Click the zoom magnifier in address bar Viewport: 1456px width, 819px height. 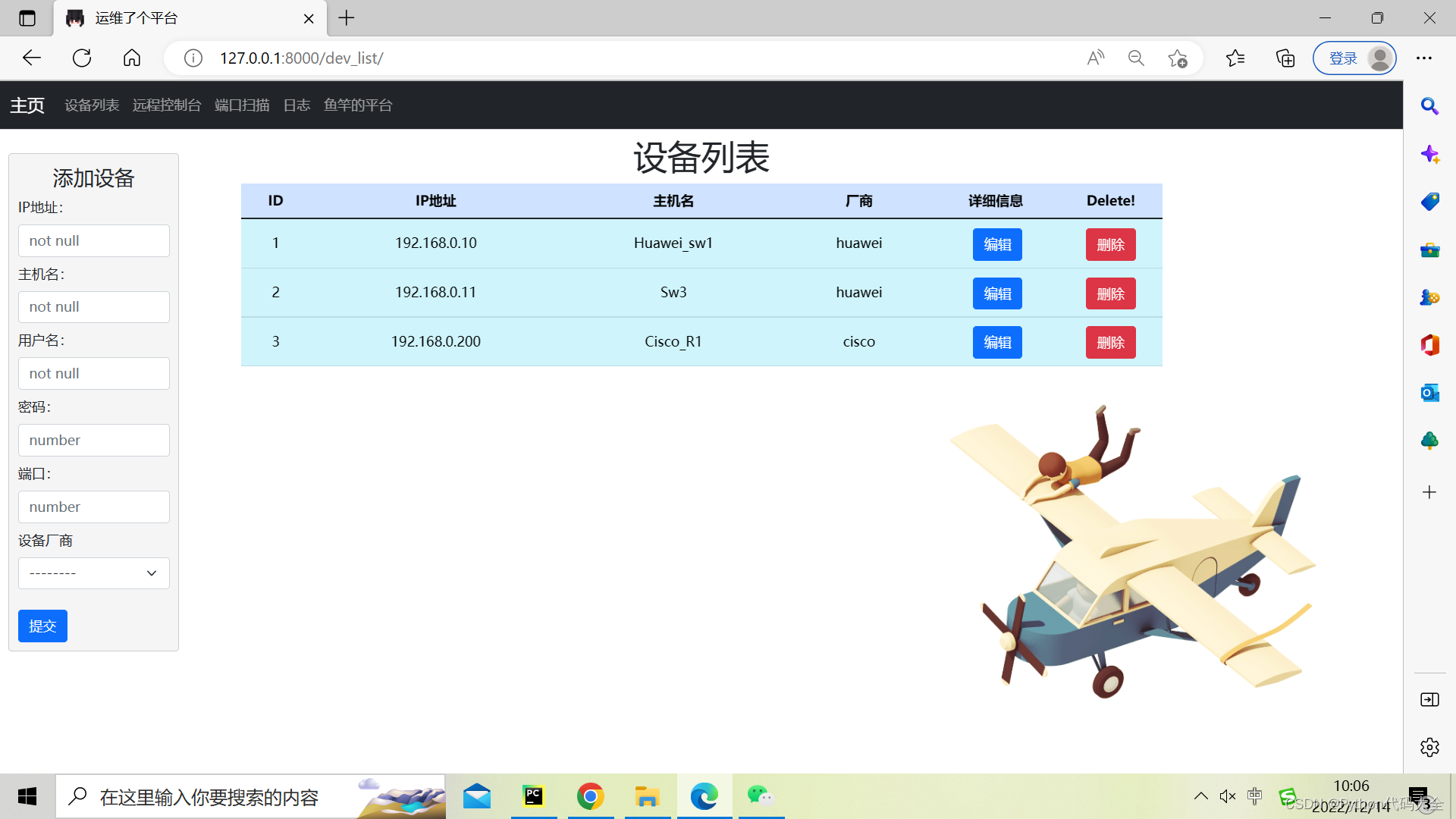tap(1136, 58)
